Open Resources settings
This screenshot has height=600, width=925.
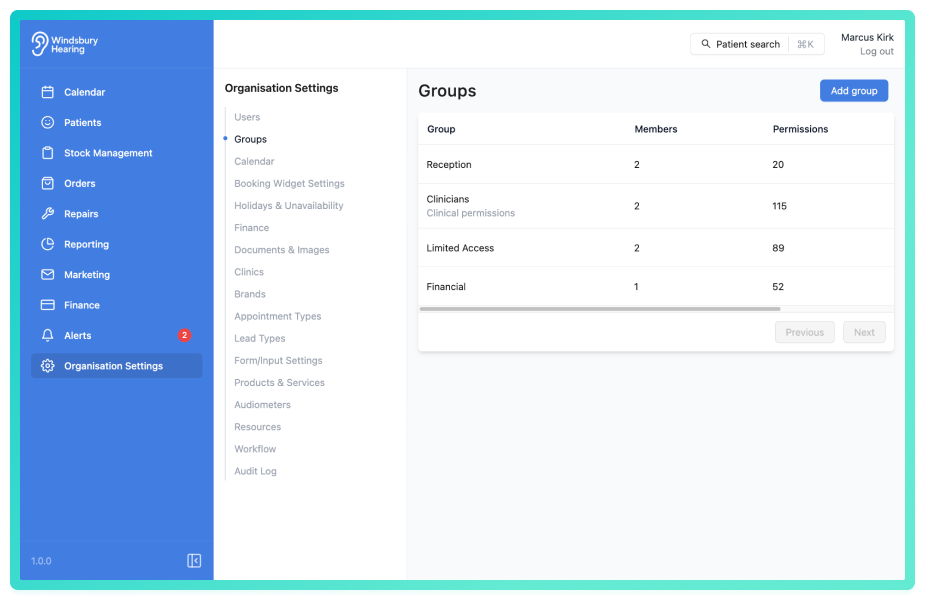[x=257, y=427]
